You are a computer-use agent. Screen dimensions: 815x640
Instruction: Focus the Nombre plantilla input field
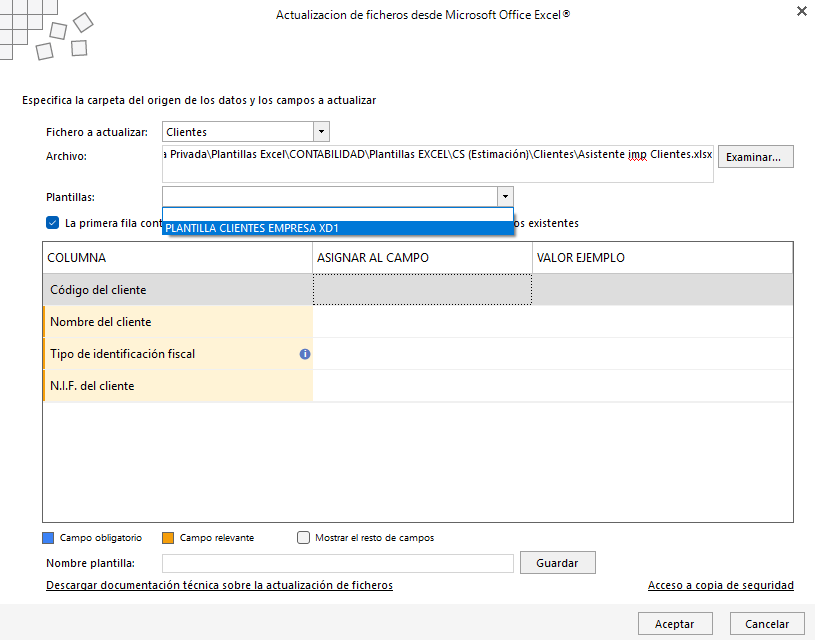(338, 563)
